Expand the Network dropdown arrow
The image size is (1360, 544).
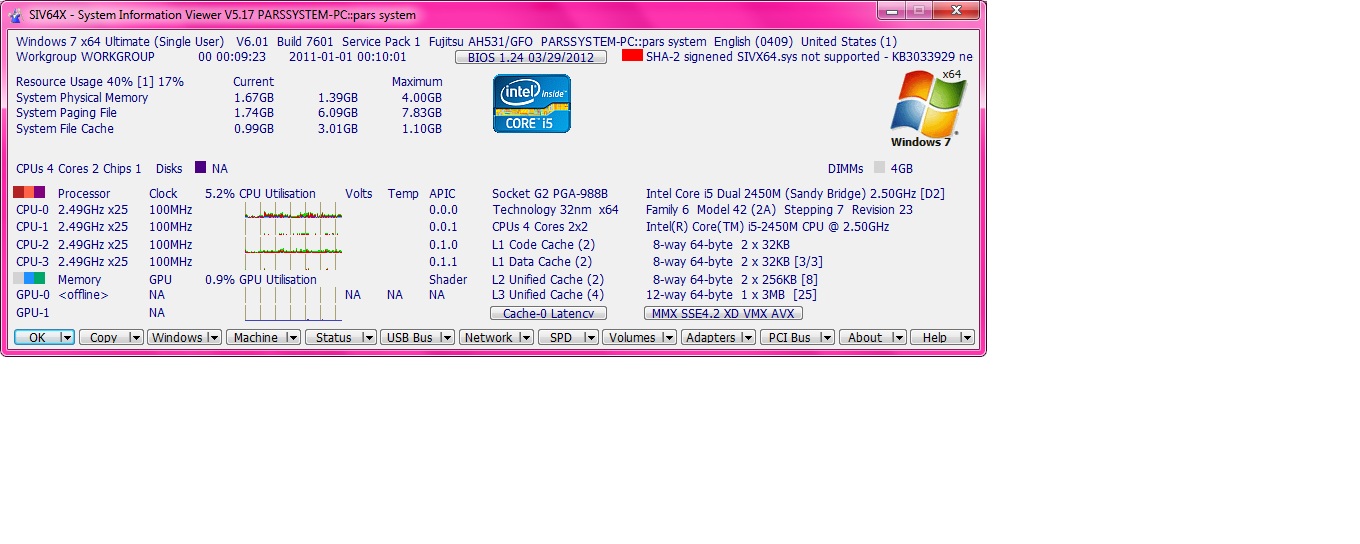527,338
